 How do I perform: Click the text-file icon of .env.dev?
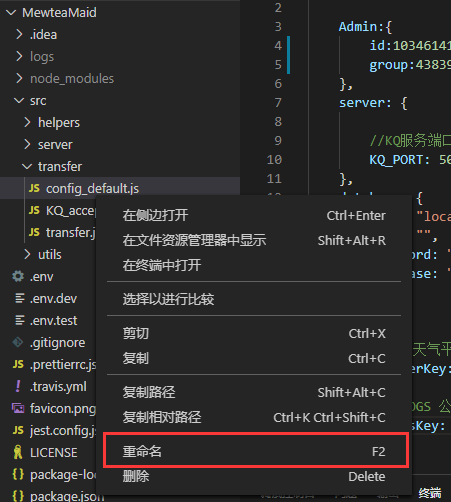coord(20,298)
